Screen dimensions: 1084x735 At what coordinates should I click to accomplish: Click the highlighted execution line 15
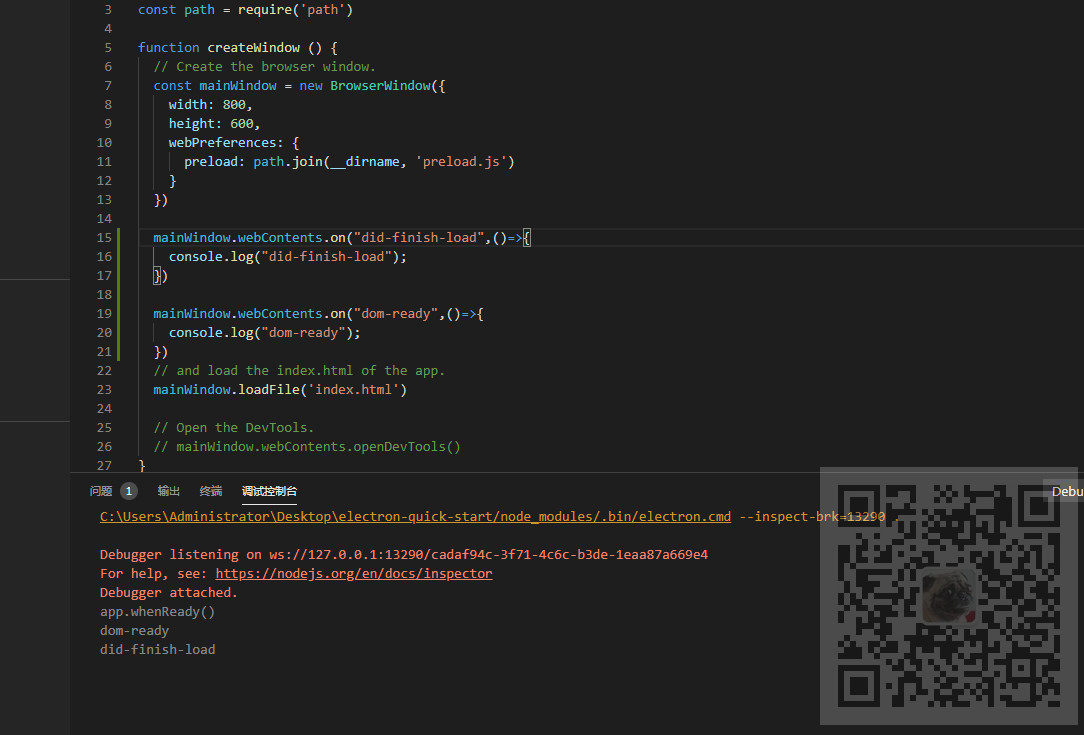pos(340,237)
